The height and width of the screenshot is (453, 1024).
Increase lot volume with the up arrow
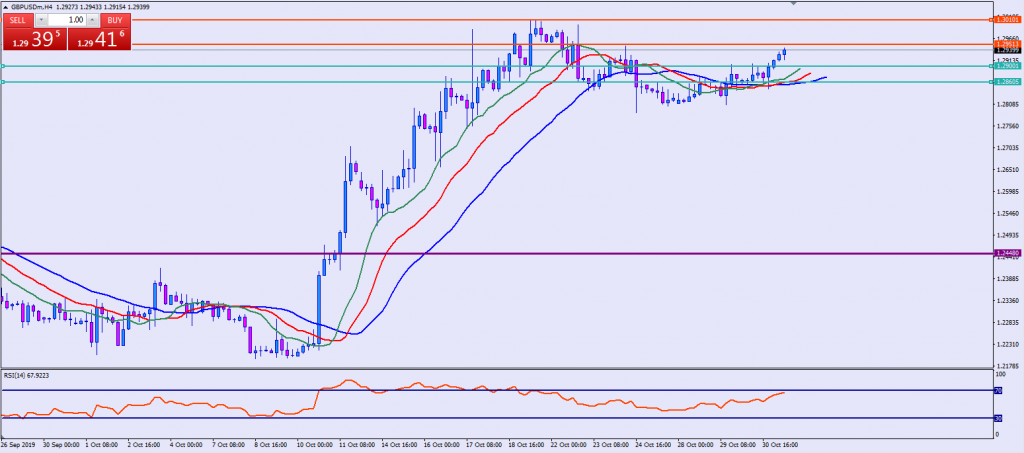pyautogui.click(x=92, y=19)
